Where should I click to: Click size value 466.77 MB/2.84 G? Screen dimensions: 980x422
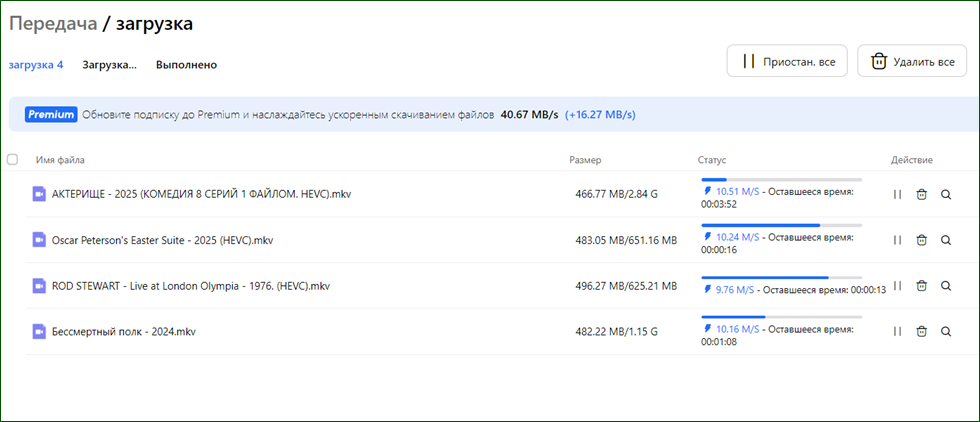coord(616,194)
